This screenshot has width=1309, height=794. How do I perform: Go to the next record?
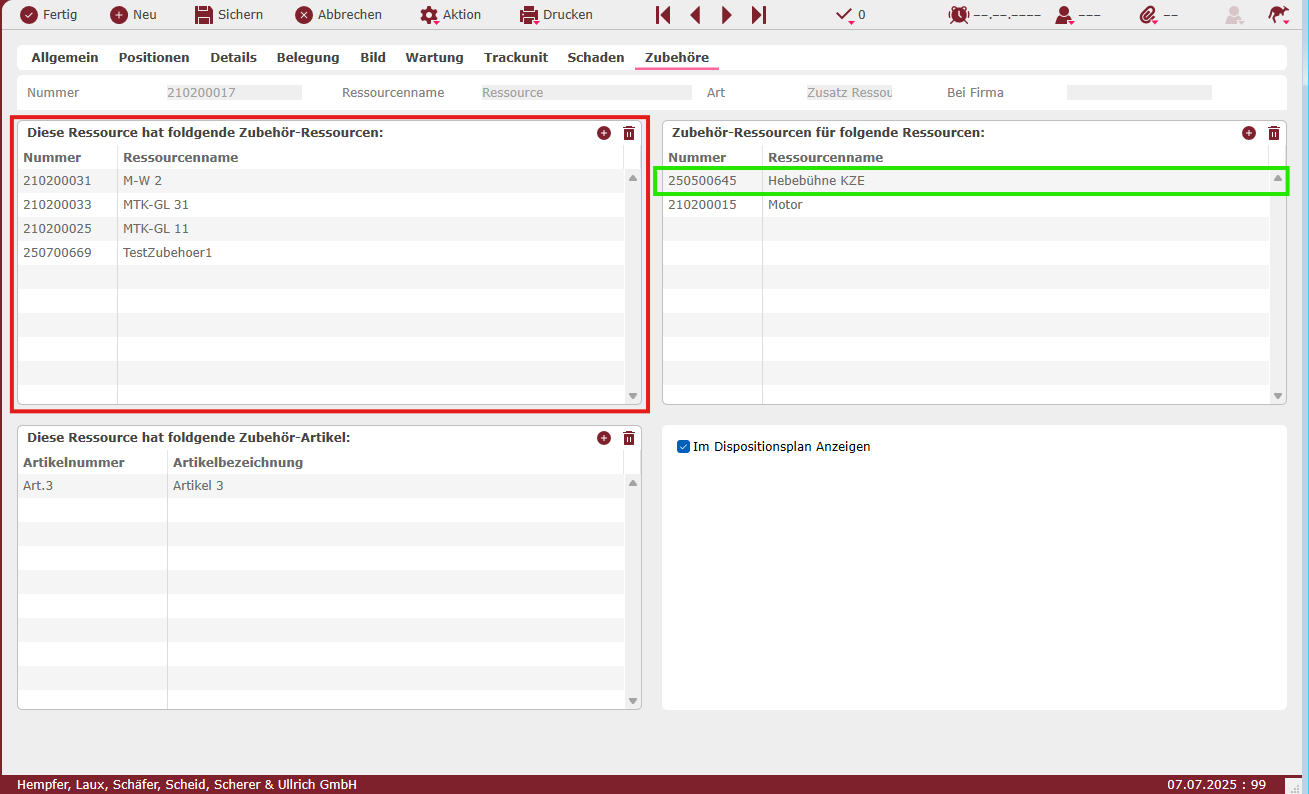727,15
